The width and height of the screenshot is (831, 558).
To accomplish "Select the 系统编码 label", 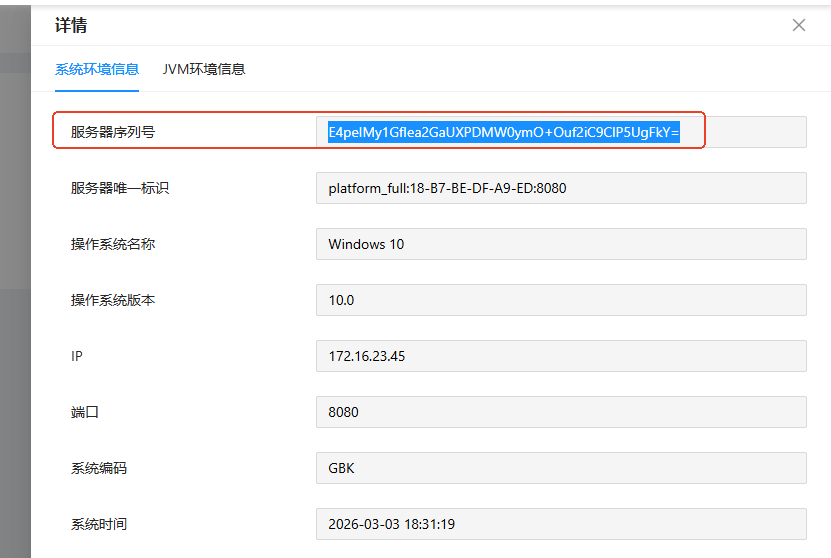I will (99, 468).
